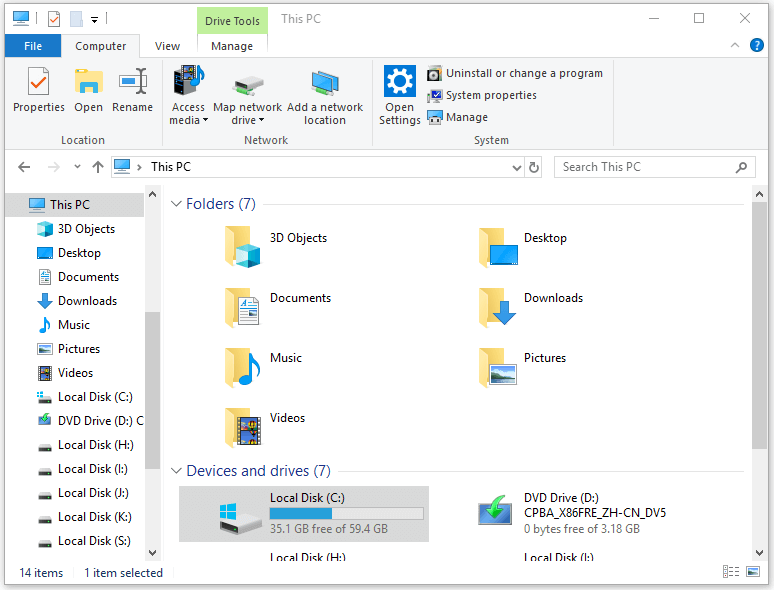Click the Up one level arrow

98,167
